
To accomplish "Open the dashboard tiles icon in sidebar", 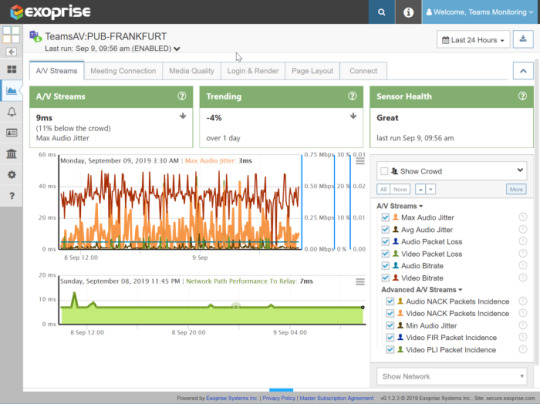I will click(x=11, y=70).
